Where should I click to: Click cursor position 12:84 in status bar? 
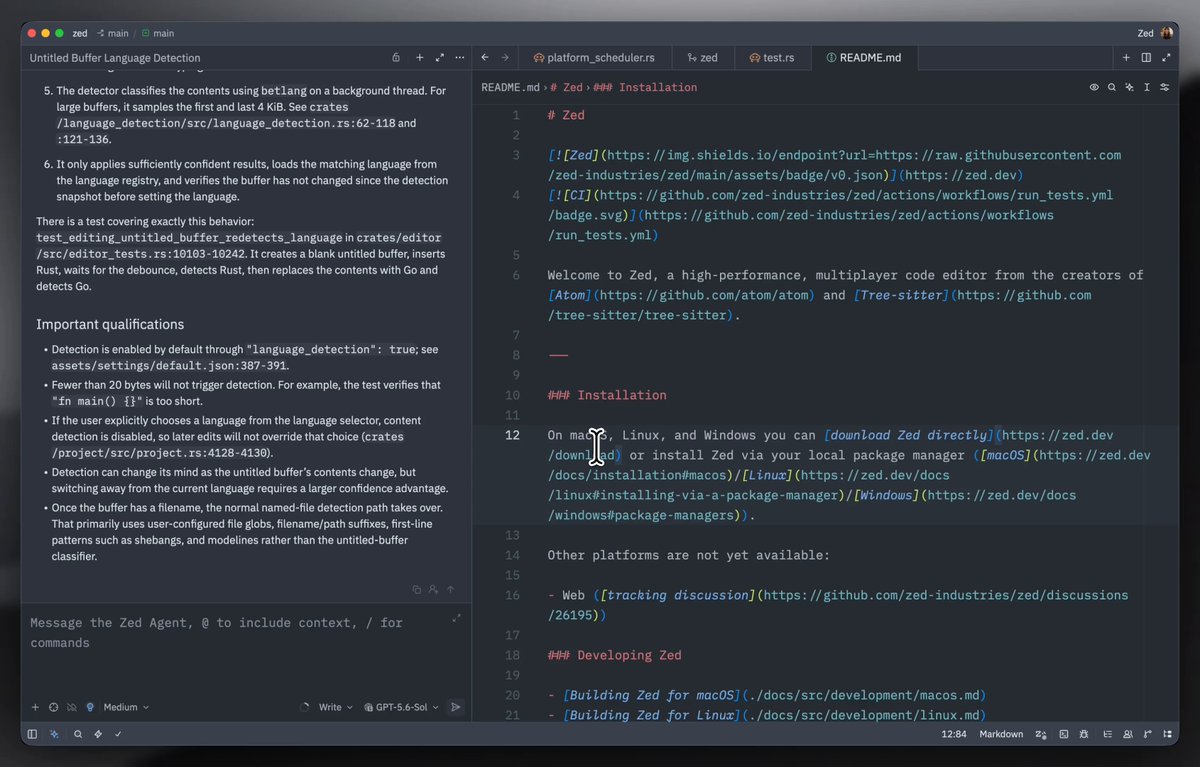pos(954,734)
